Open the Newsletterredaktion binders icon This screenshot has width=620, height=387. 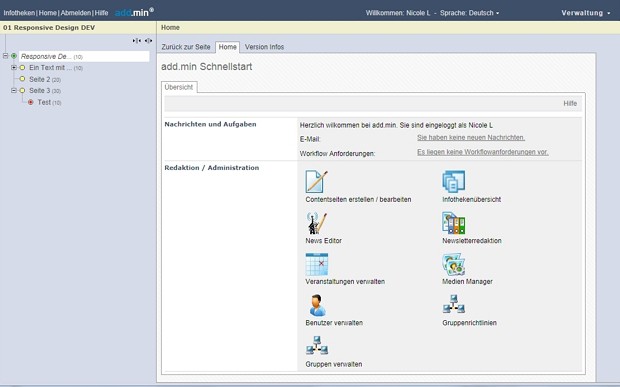(454, 223)
